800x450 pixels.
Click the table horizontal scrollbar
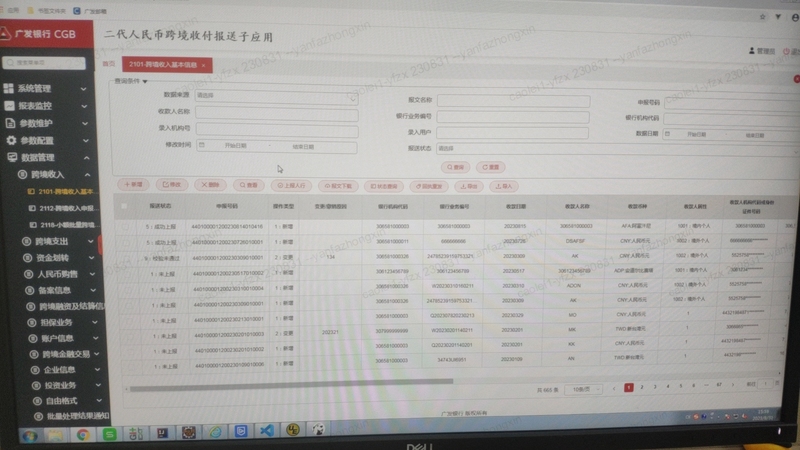click(291, 385)
